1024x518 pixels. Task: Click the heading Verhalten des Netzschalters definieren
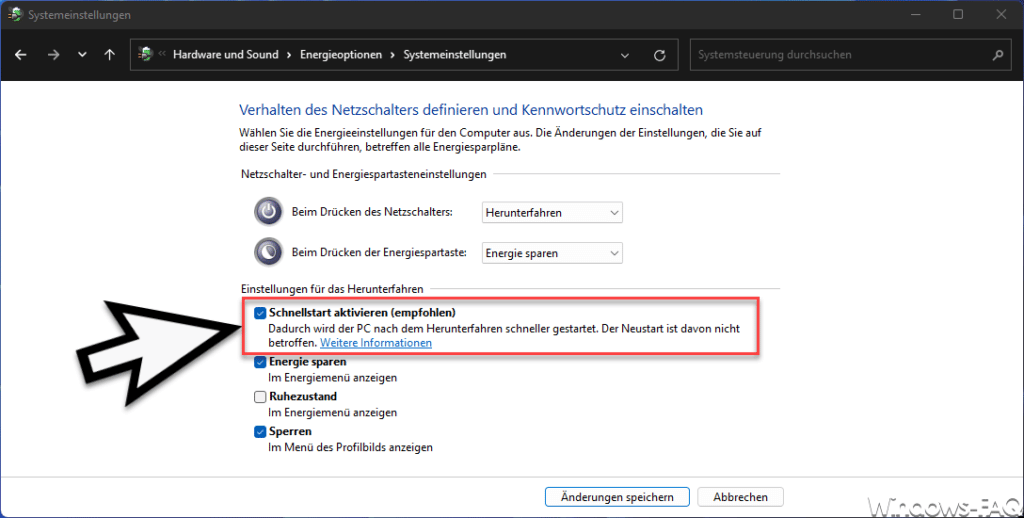pyautogui.click(x=471, y=110)
